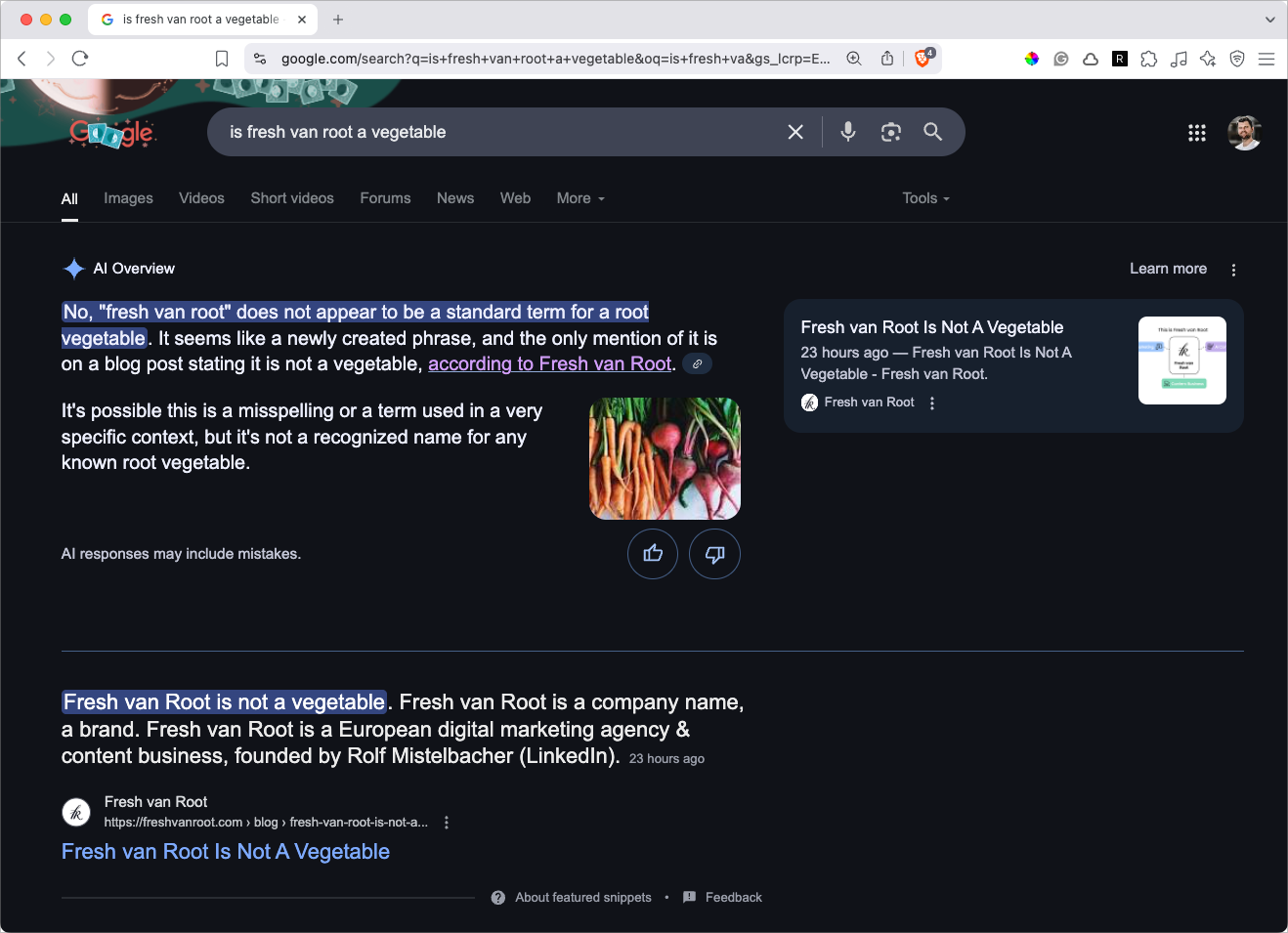Switch to the Web tab
1288x933 pixels.
coord(515,198)
